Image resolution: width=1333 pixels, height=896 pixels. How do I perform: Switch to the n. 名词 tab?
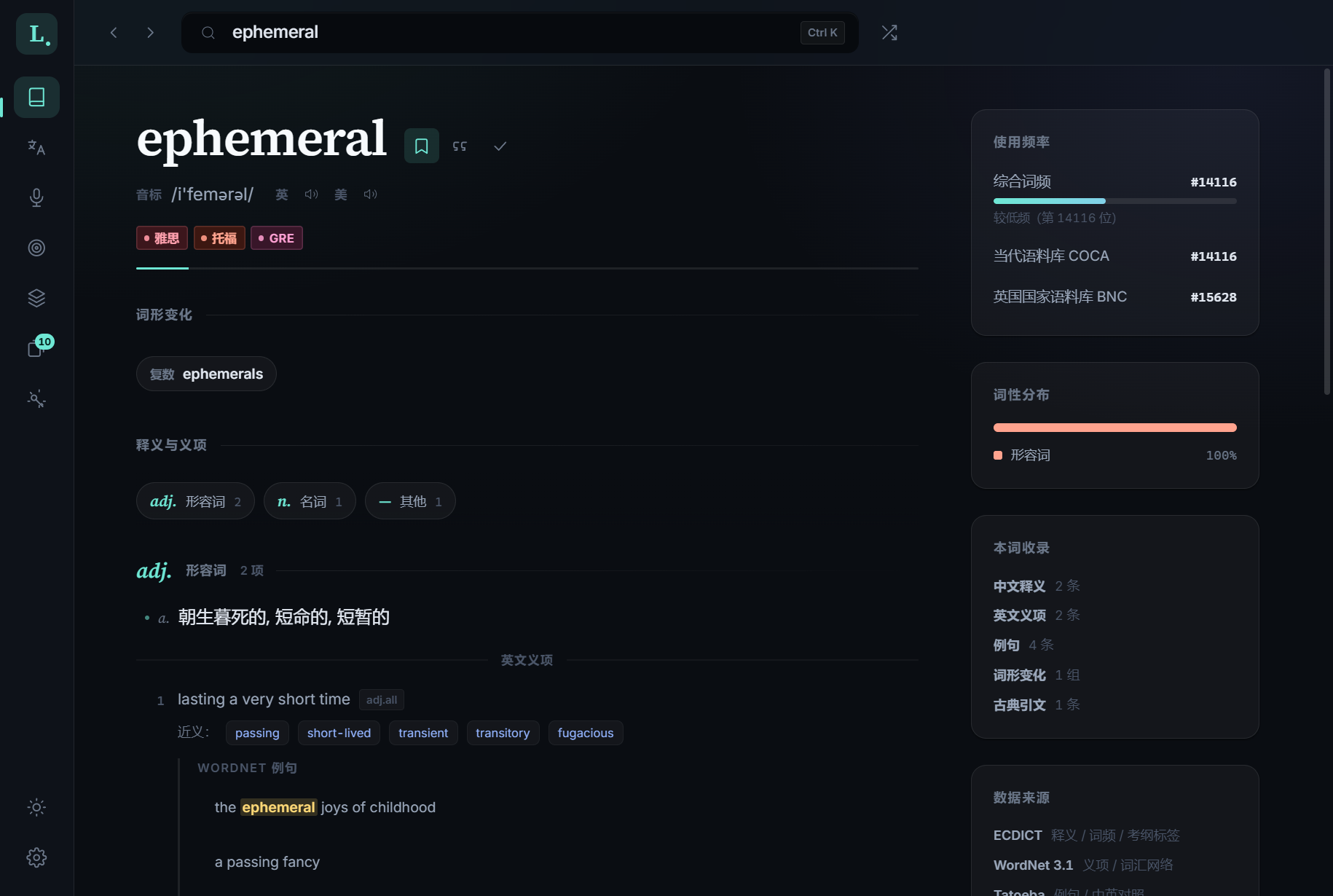310,501
